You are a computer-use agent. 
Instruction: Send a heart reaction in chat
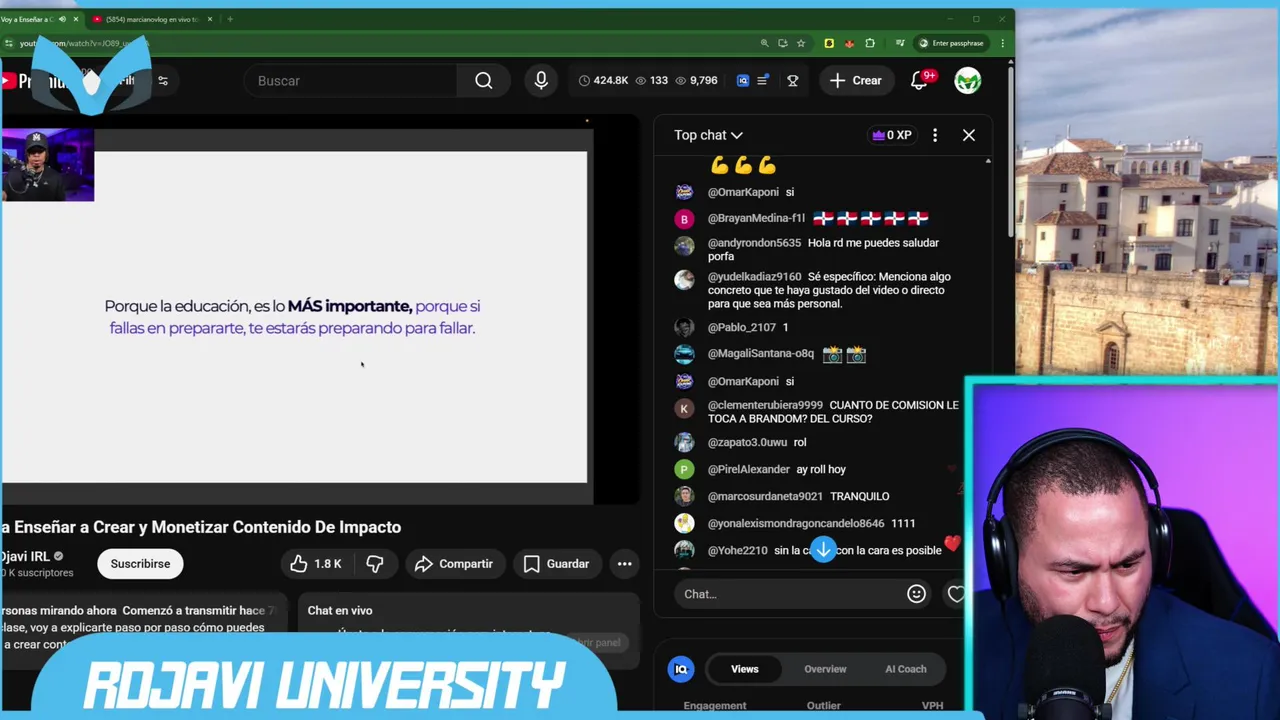click(x=956, y=594)
